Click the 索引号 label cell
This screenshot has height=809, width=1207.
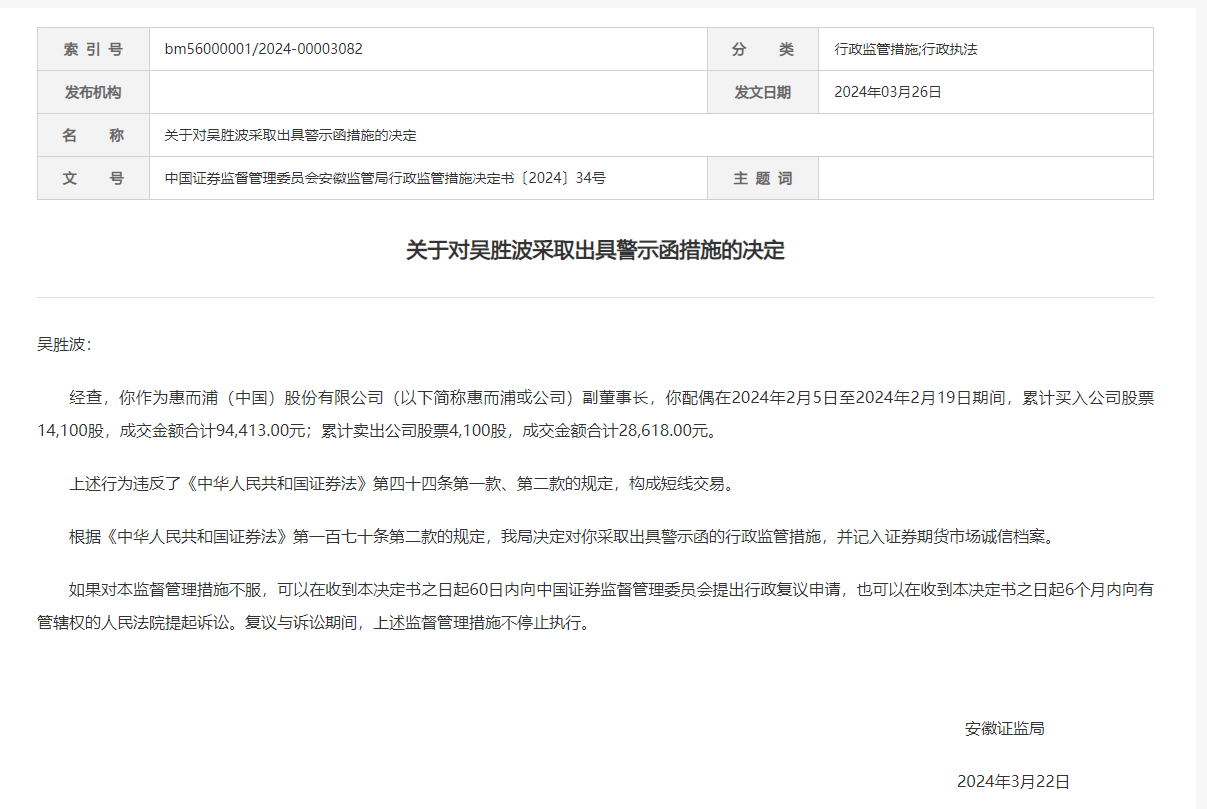pos(93,49)
